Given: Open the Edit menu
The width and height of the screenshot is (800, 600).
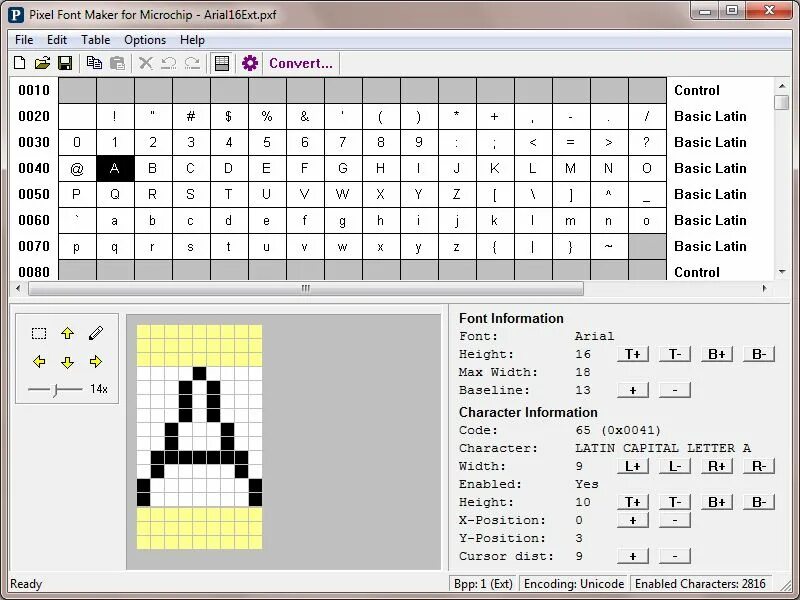Looking at the screenshot, I should click(x=57, y=40).
